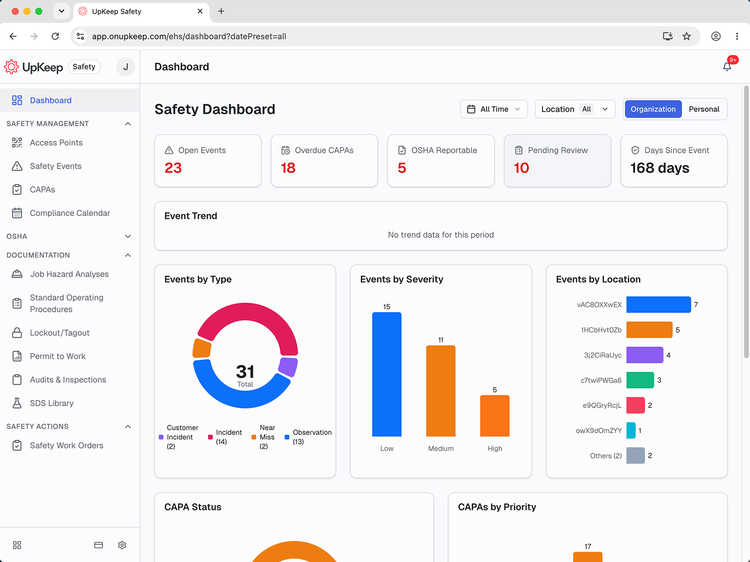The image size is (750, 562).
Task: Collapse the Documentation section
Action: (x=128, y=255)
